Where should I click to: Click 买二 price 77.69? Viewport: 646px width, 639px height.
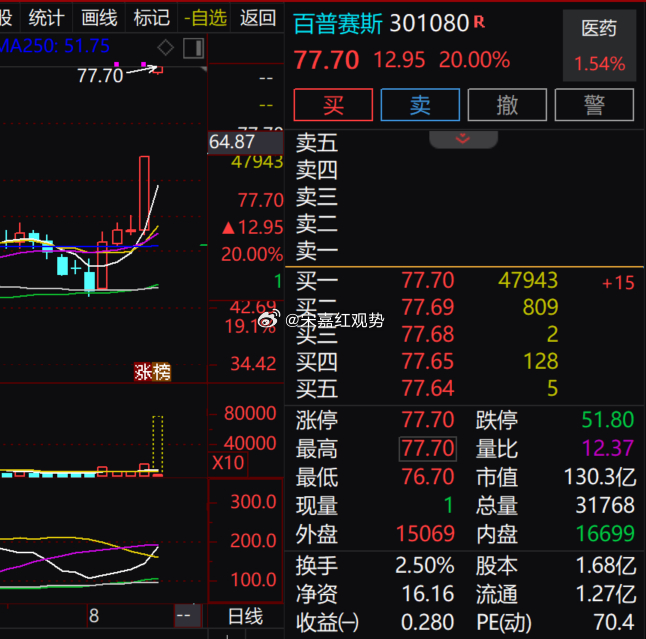point(428,307)
